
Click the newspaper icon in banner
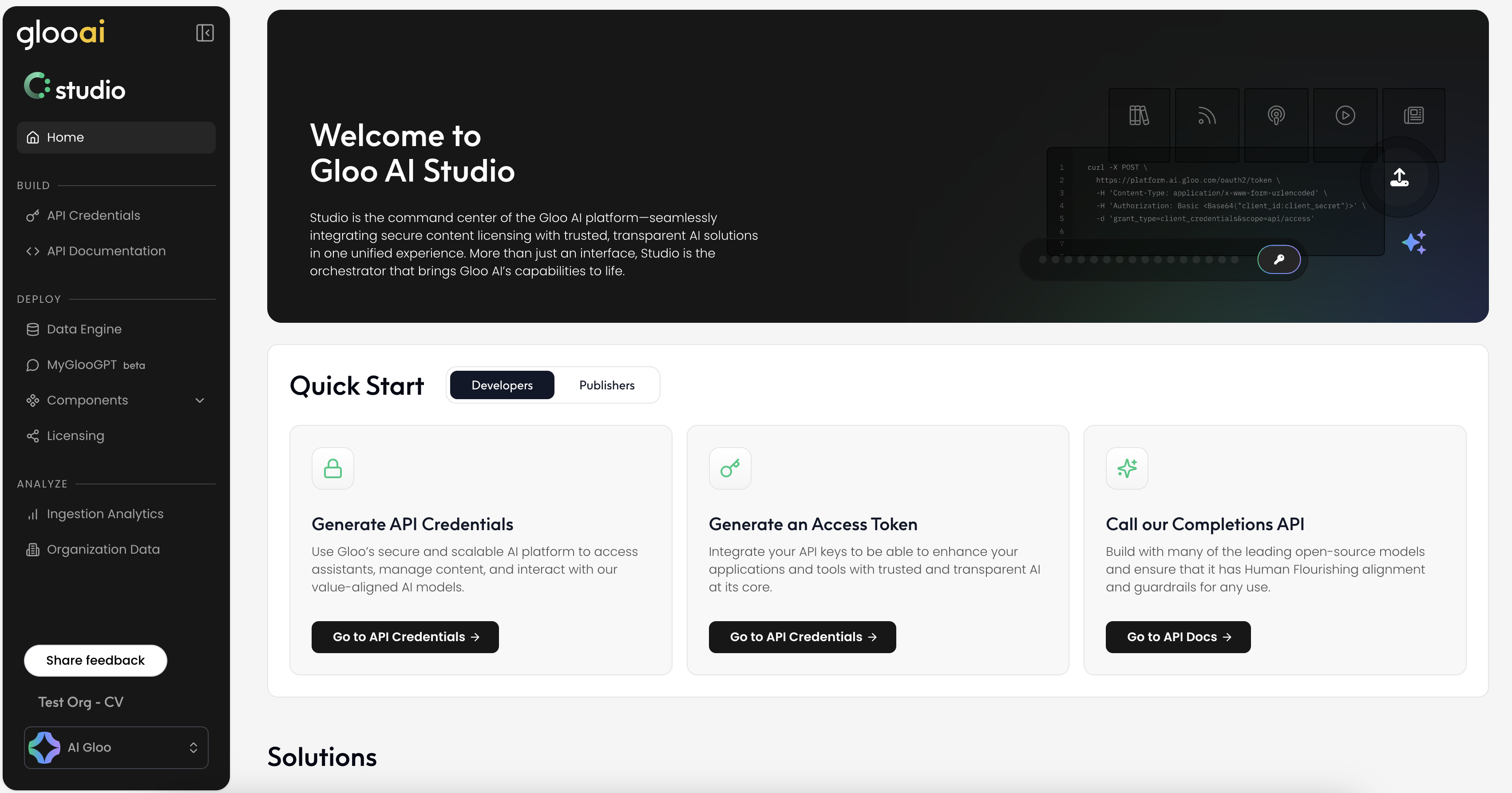tap(1414, 115)
